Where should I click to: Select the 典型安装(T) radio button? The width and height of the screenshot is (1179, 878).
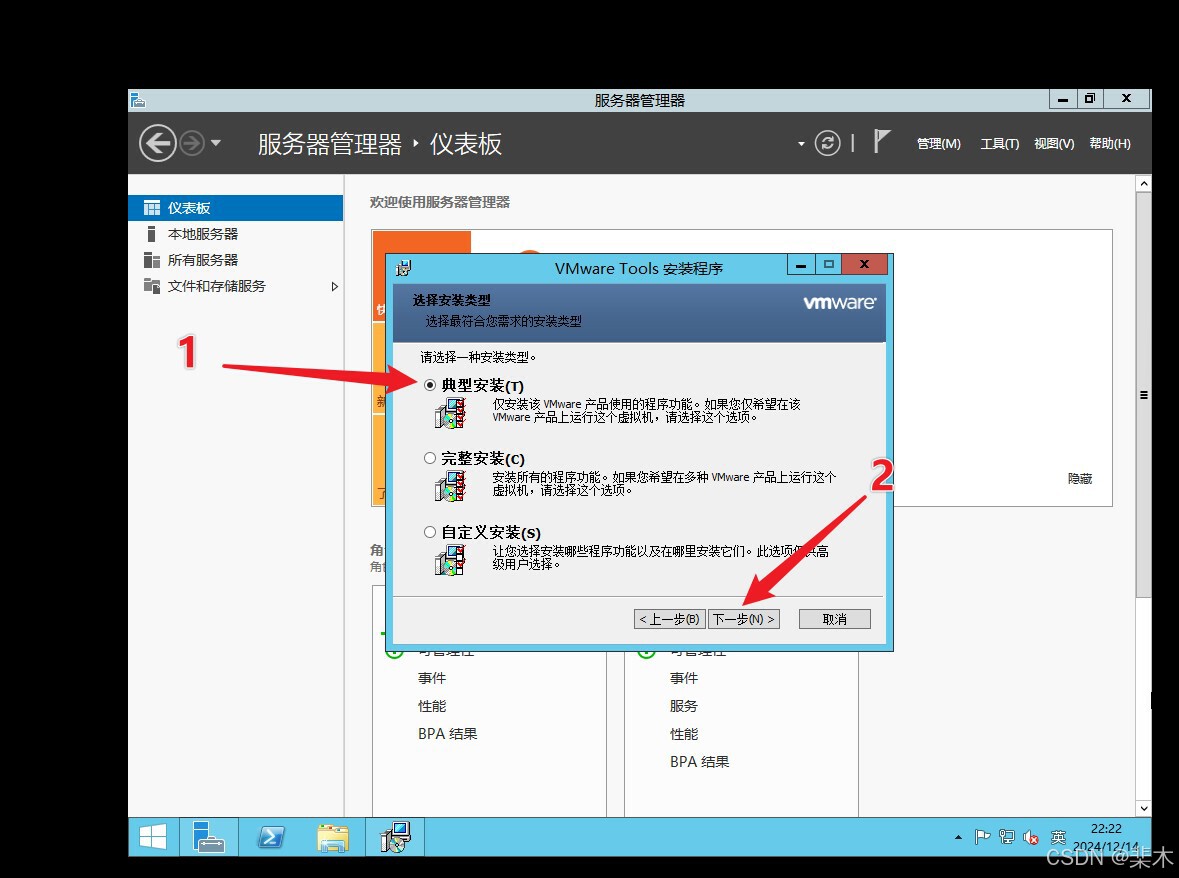click(x=429, y=385)
